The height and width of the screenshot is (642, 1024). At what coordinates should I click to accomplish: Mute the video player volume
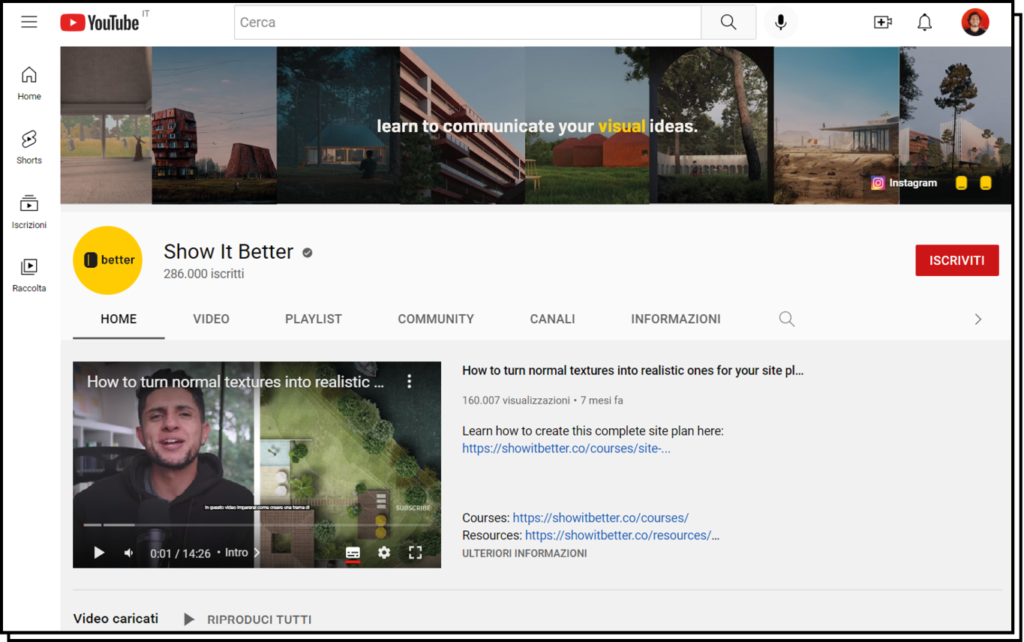point(129,552)
